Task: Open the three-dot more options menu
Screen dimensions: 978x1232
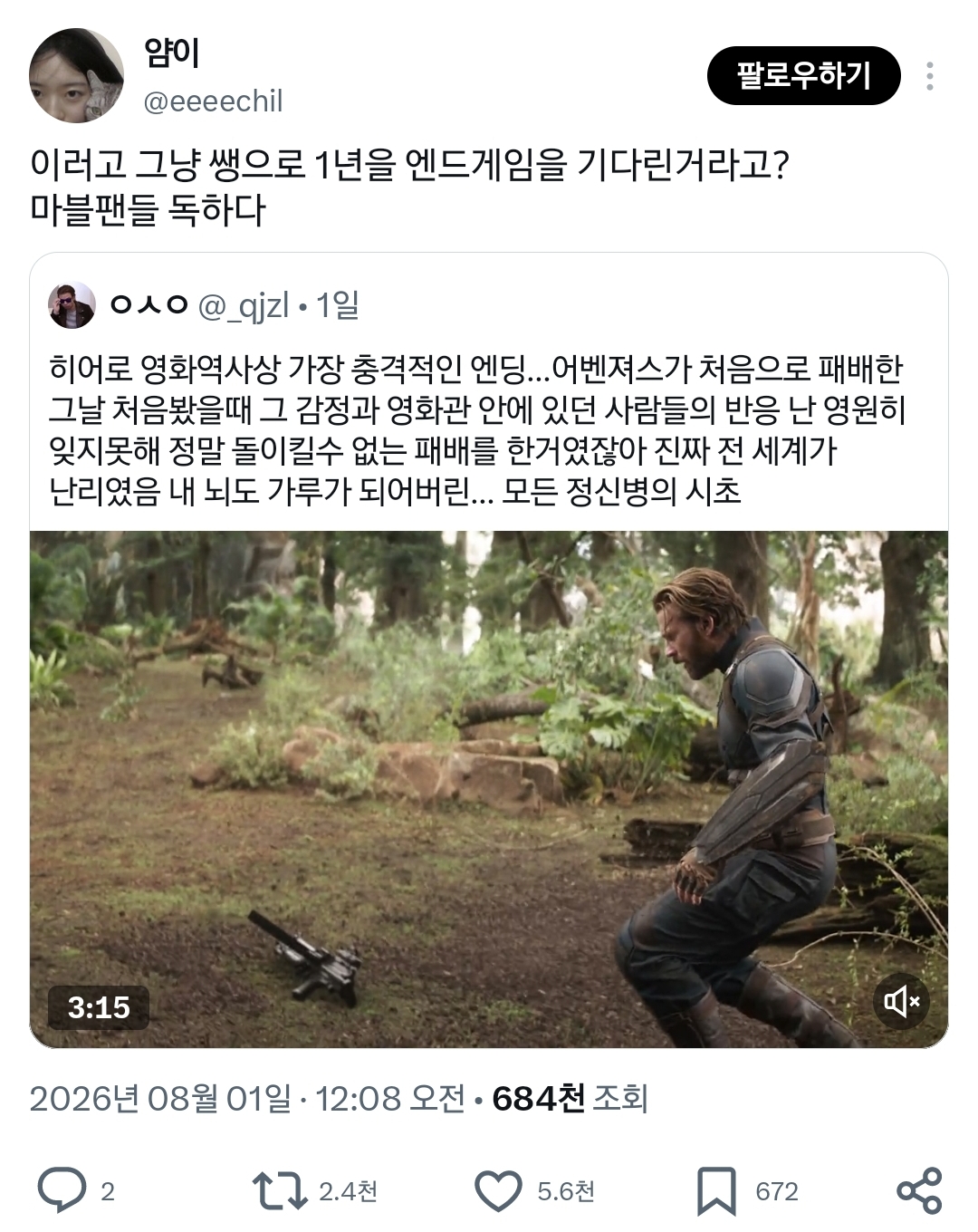Action: click(x=929, y=76)
